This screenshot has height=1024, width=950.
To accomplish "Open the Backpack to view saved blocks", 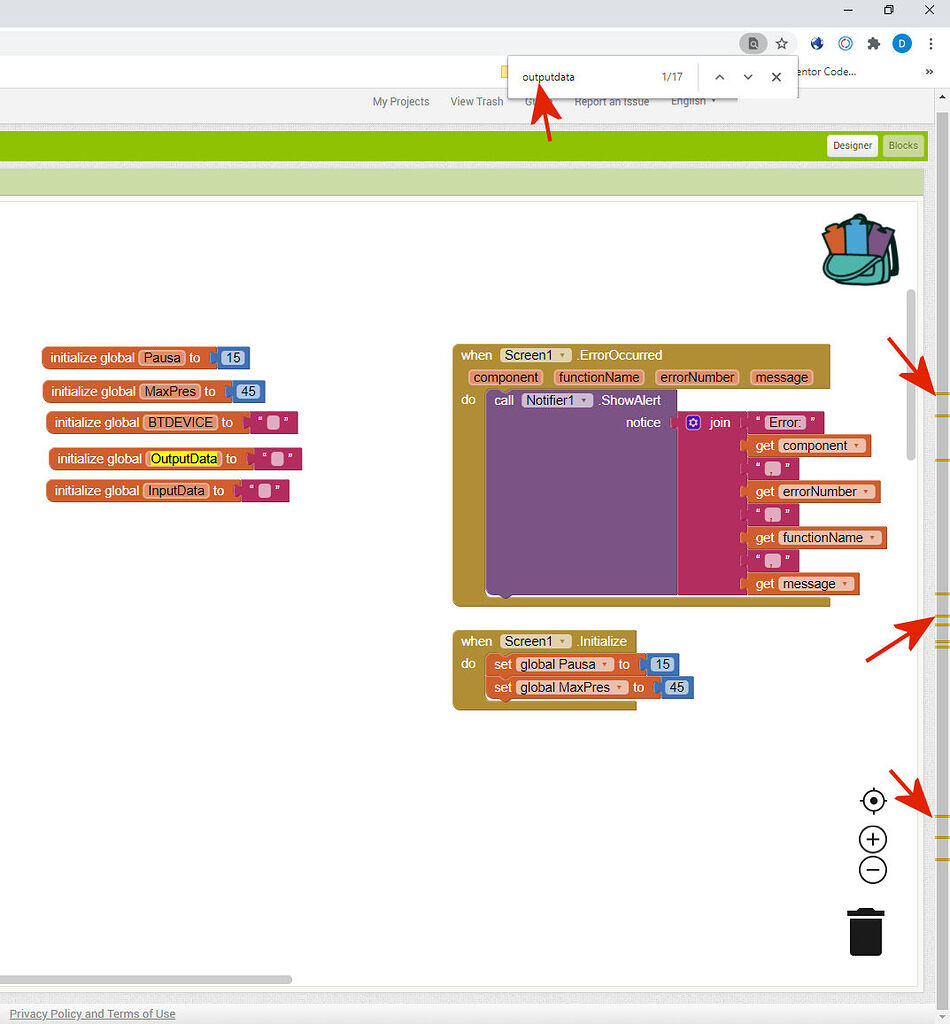I will coord(860,248).
